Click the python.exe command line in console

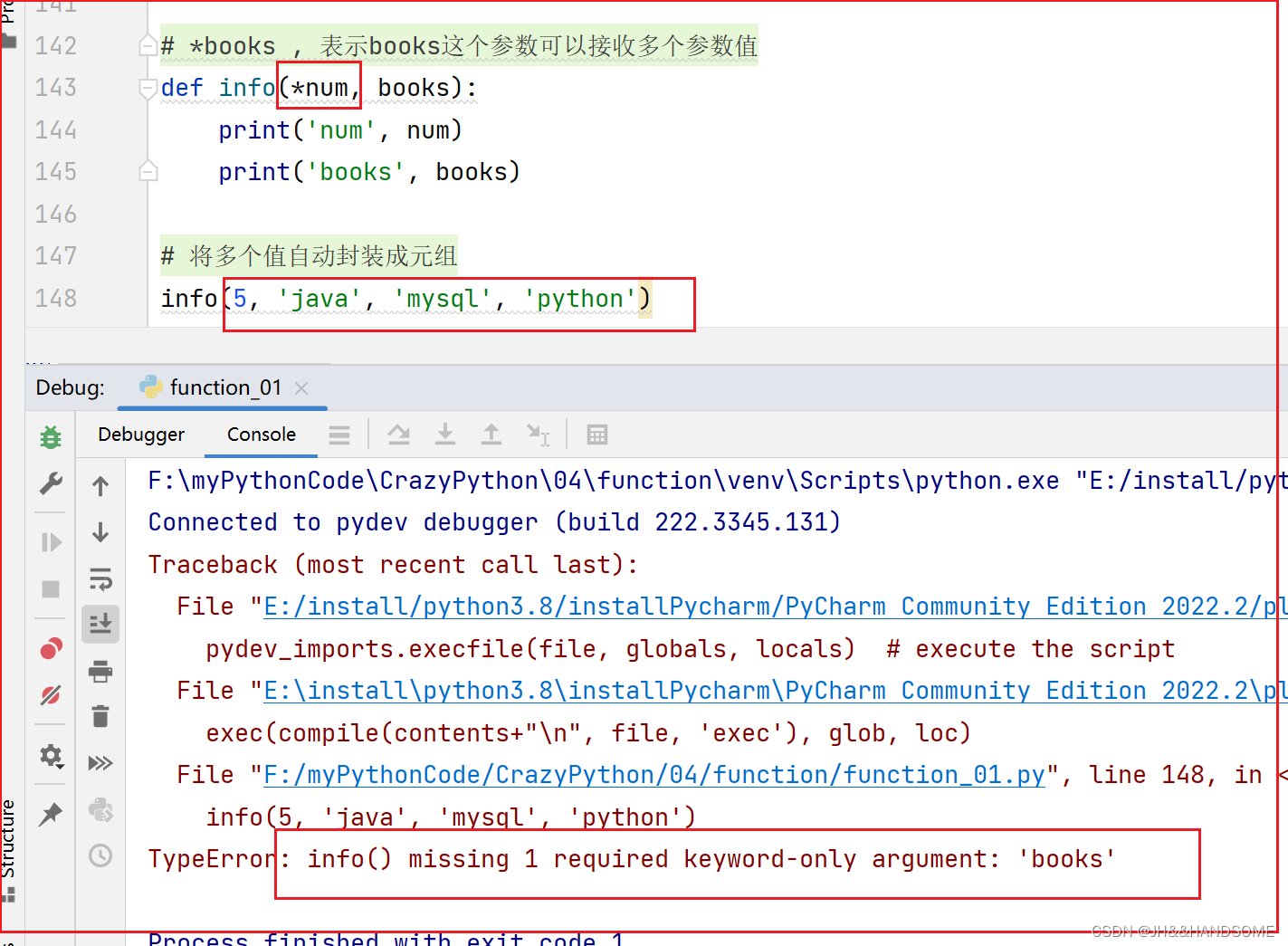pos(717,481)
